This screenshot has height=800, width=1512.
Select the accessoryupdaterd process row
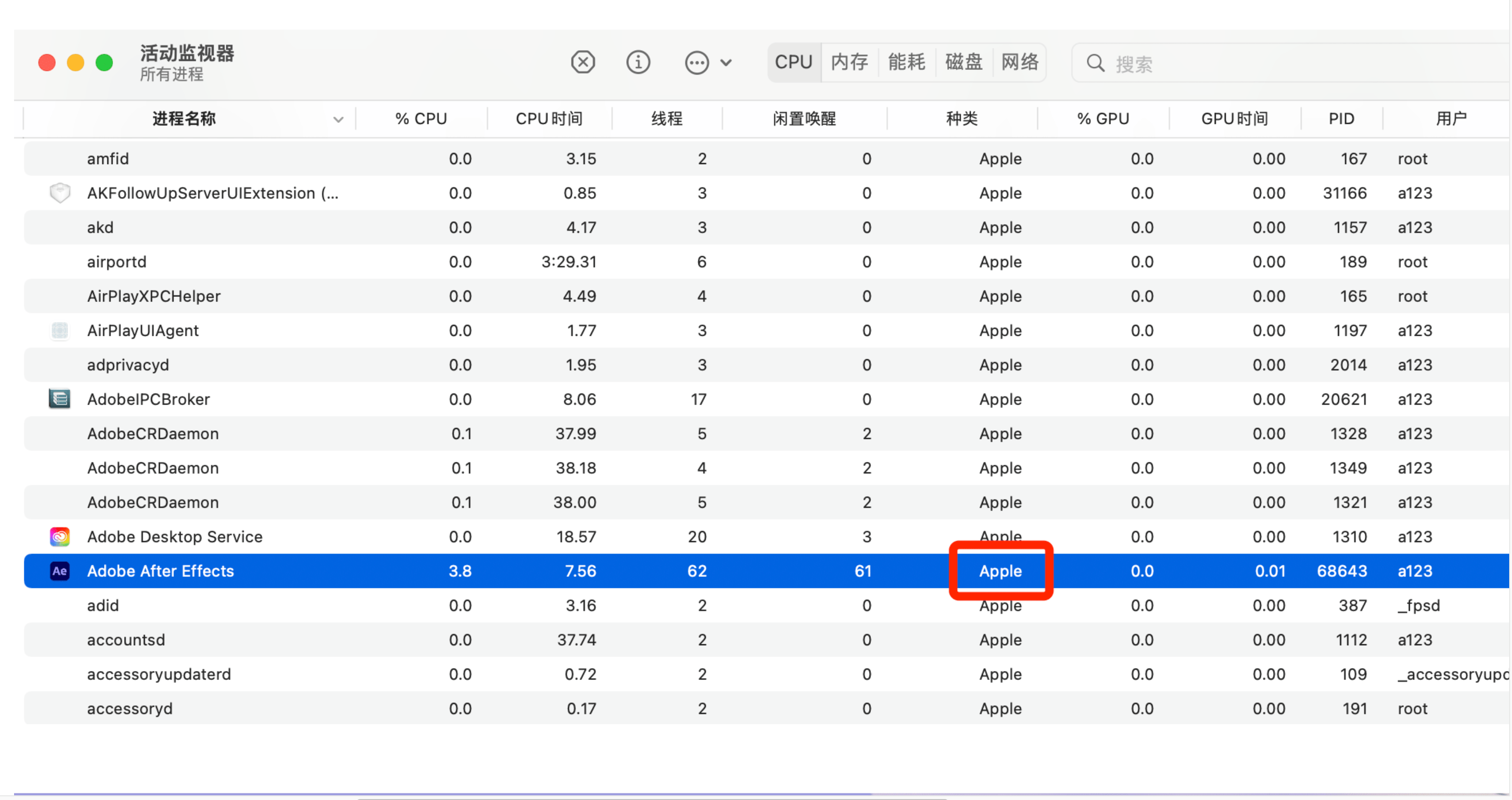pyautogui.click(x=767, y=674)
